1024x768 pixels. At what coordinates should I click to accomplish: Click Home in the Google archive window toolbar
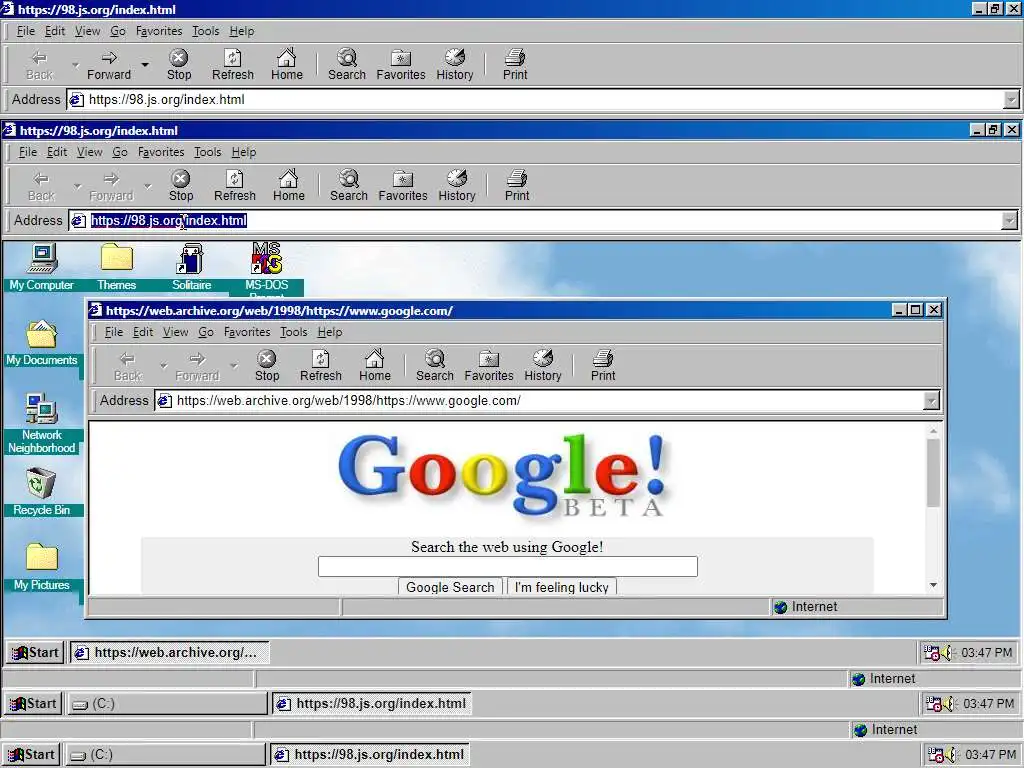pyautogui.click(x=374, y=366)
